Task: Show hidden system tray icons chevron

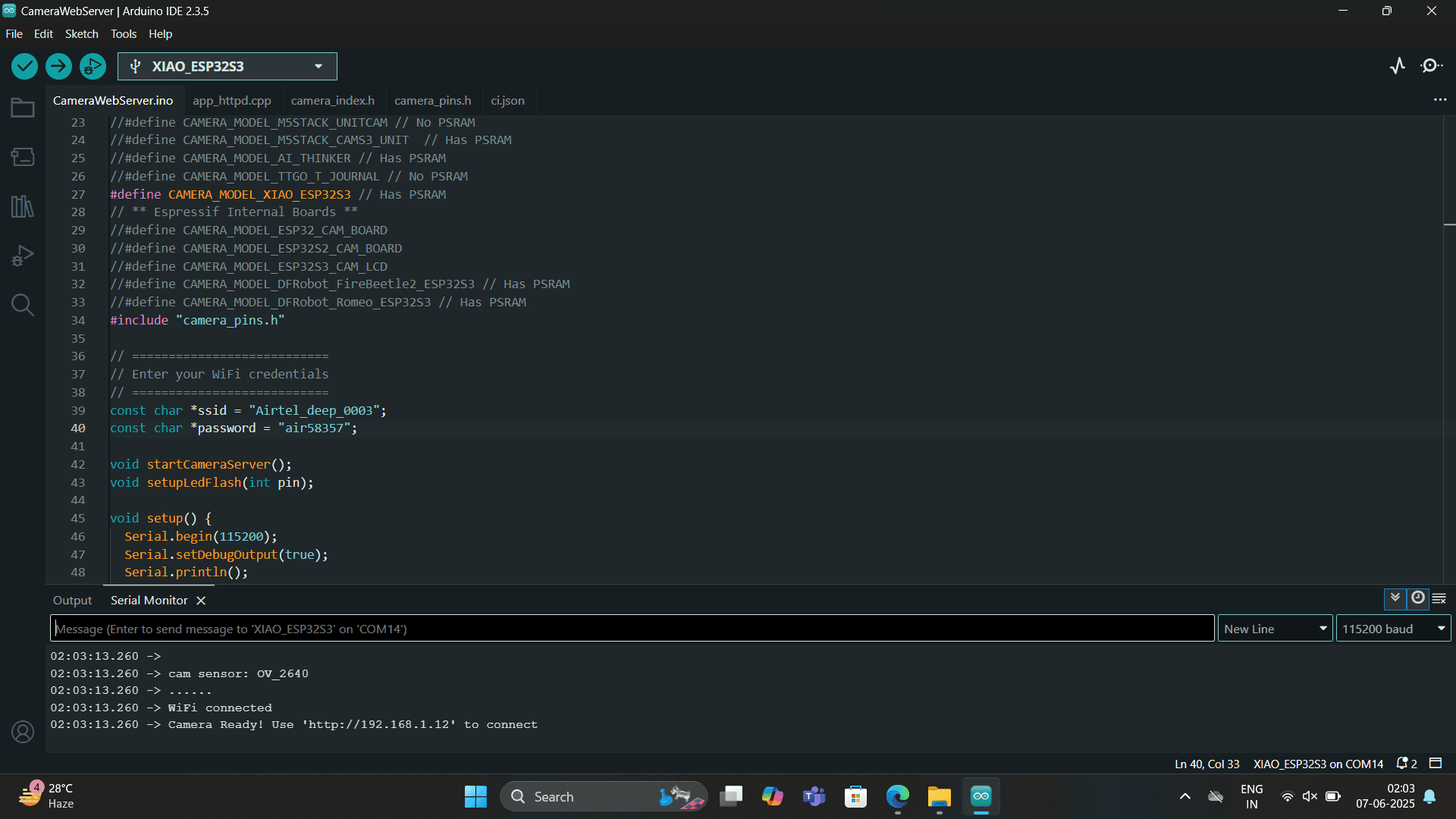Action: (1185, 796)
